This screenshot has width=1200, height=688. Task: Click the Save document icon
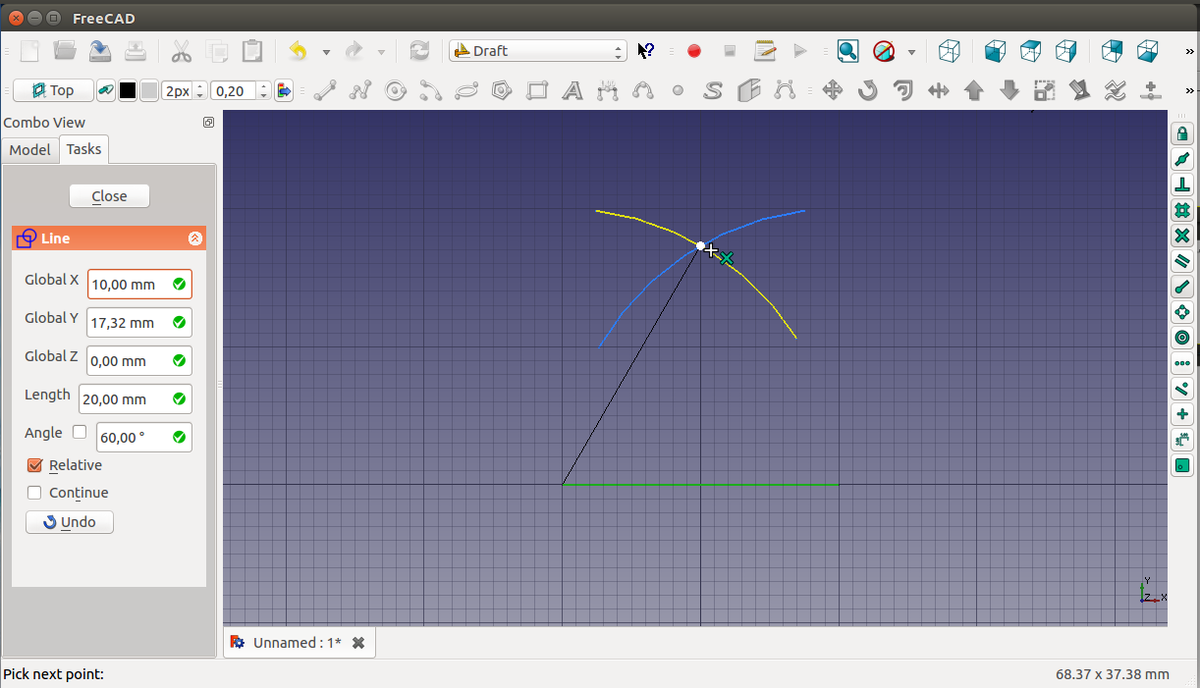(100, 51)
